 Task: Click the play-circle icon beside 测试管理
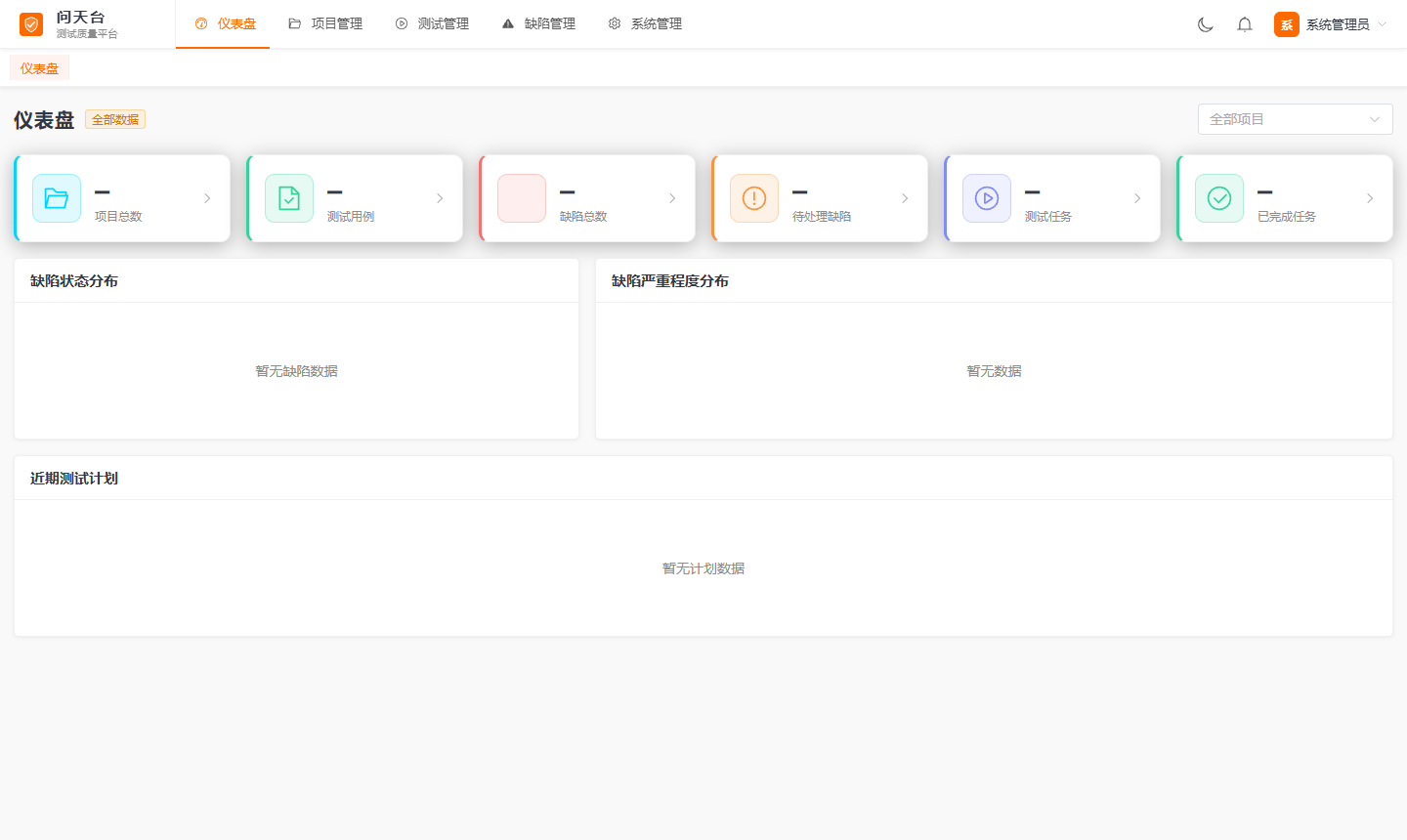tap(402, 23)
